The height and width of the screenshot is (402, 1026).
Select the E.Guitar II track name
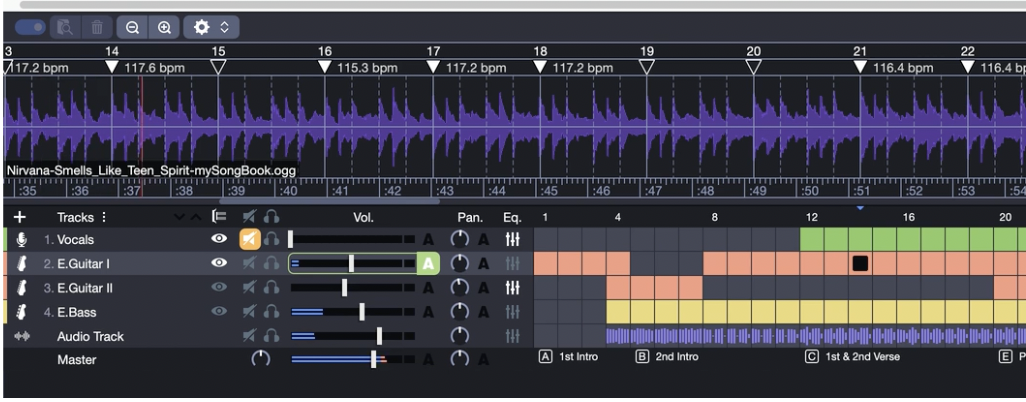tap(84, 288)
